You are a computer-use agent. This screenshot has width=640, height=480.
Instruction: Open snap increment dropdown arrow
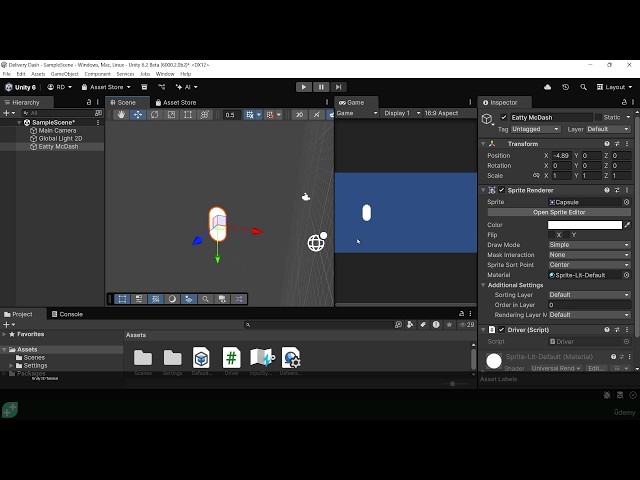279,115
